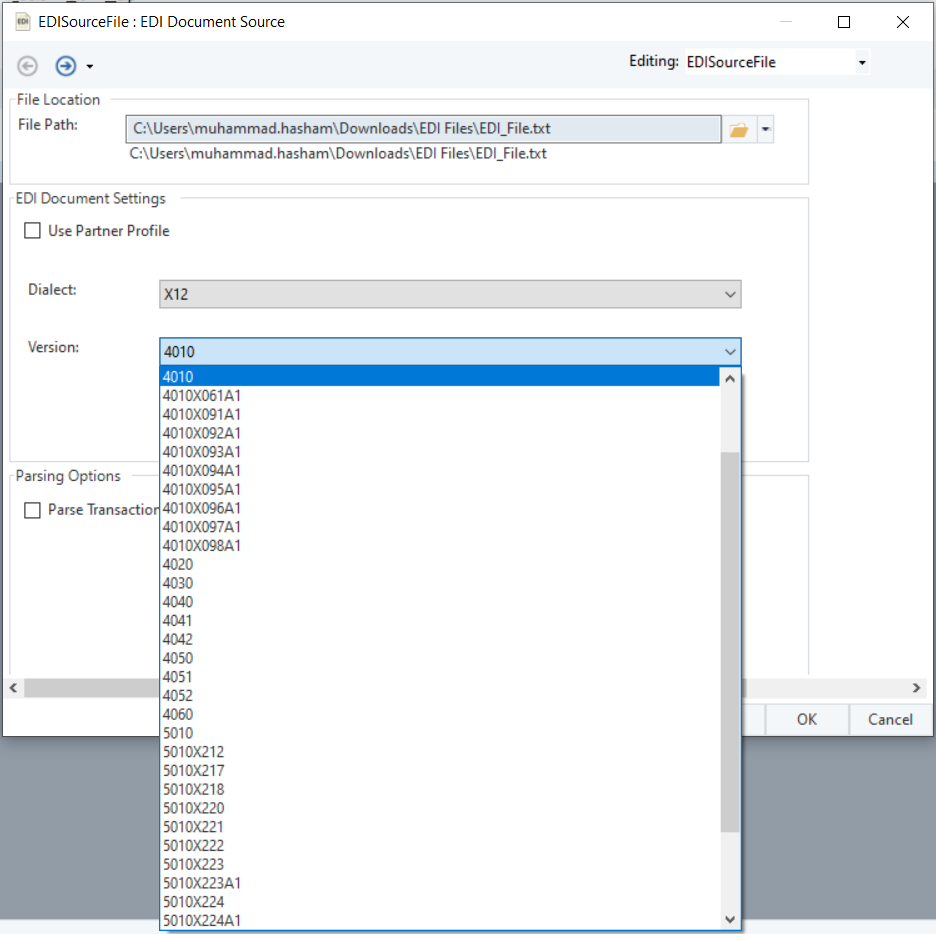Toggle the Parse Transaction checkbox
This screenshot has width=936, height=934.
point(33,510)
